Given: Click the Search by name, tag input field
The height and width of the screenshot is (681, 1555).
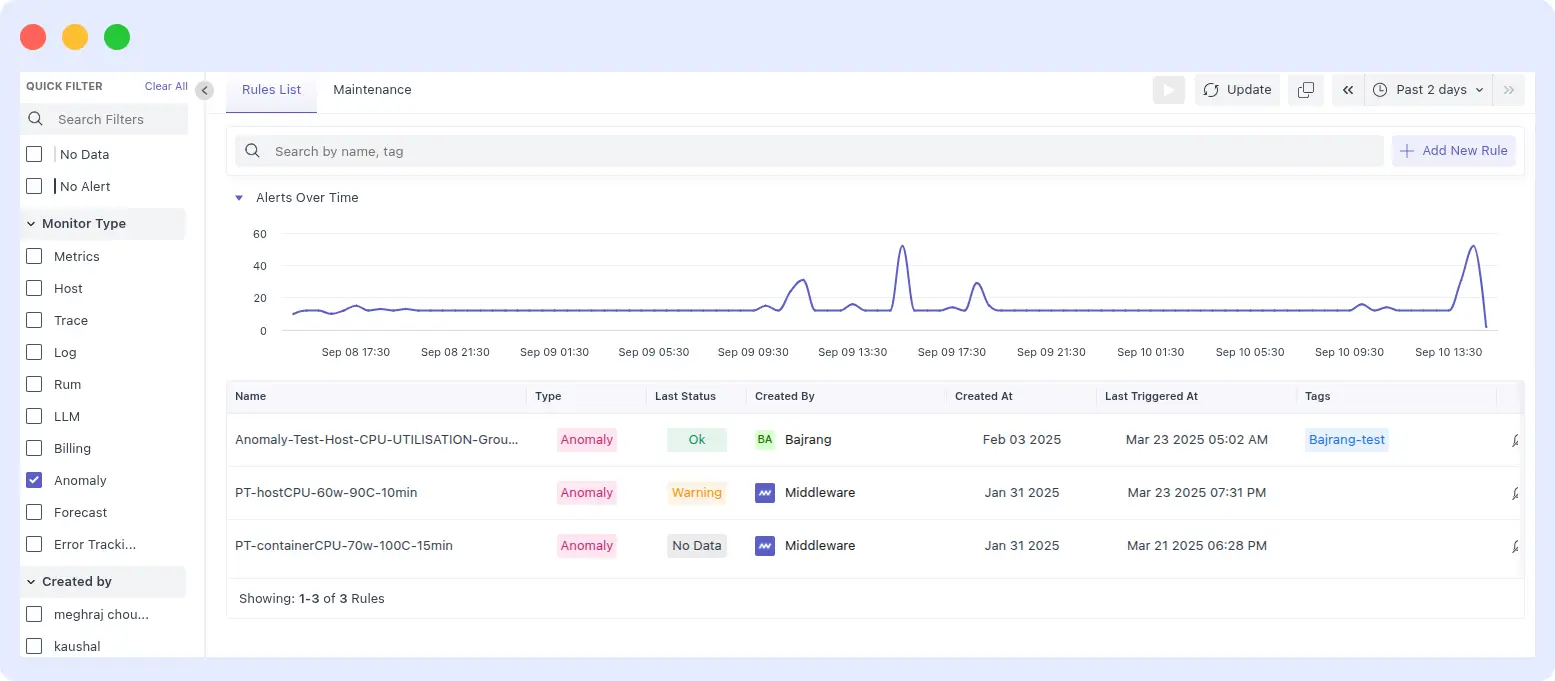Looking at the screenshot, I should [700, 150].
